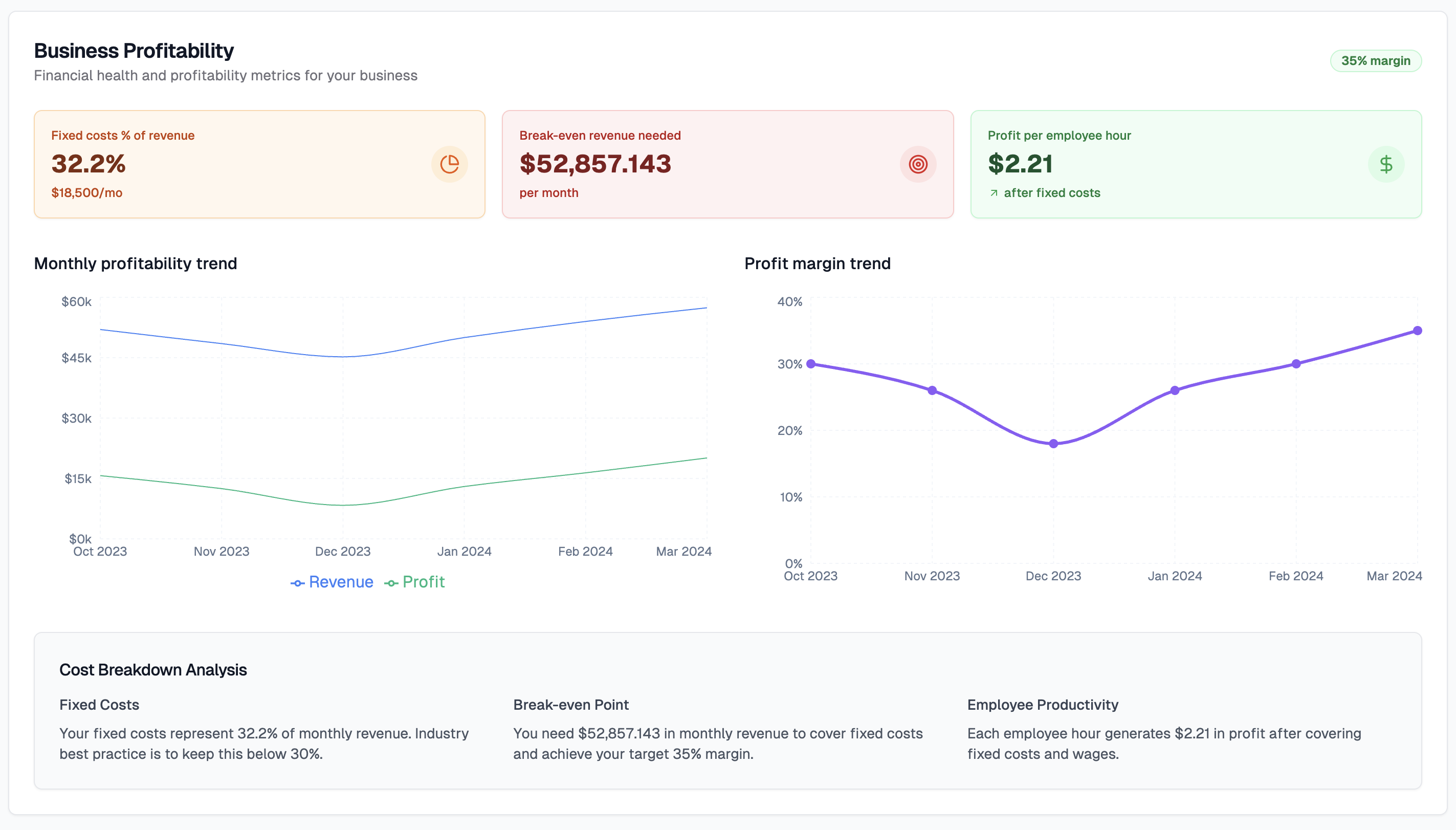Screen dimensions: 1456x830
Task: Click the Profit legend circle icon
Action: point(390,582)
